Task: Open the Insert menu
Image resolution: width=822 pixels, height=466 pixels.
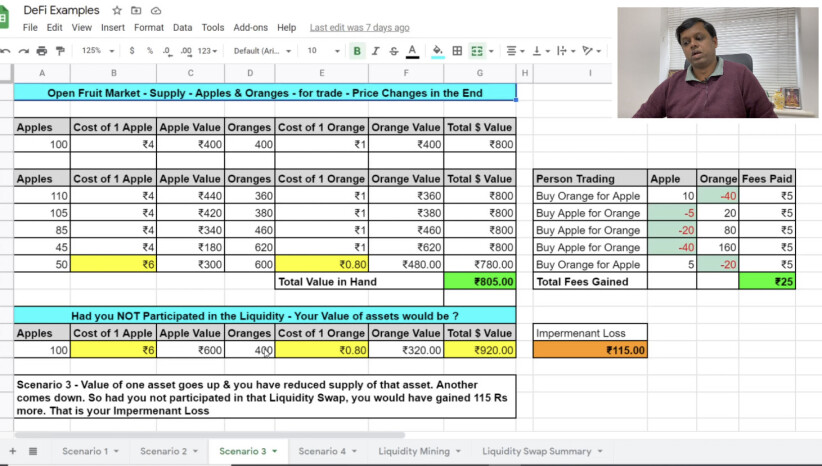Action: click(113, 27)
